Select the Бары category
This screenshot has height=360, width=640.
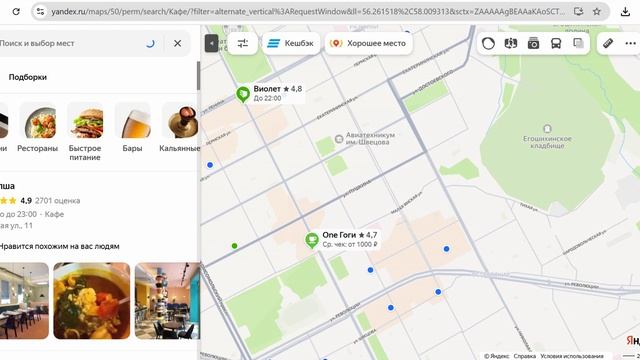click(132, 127)
